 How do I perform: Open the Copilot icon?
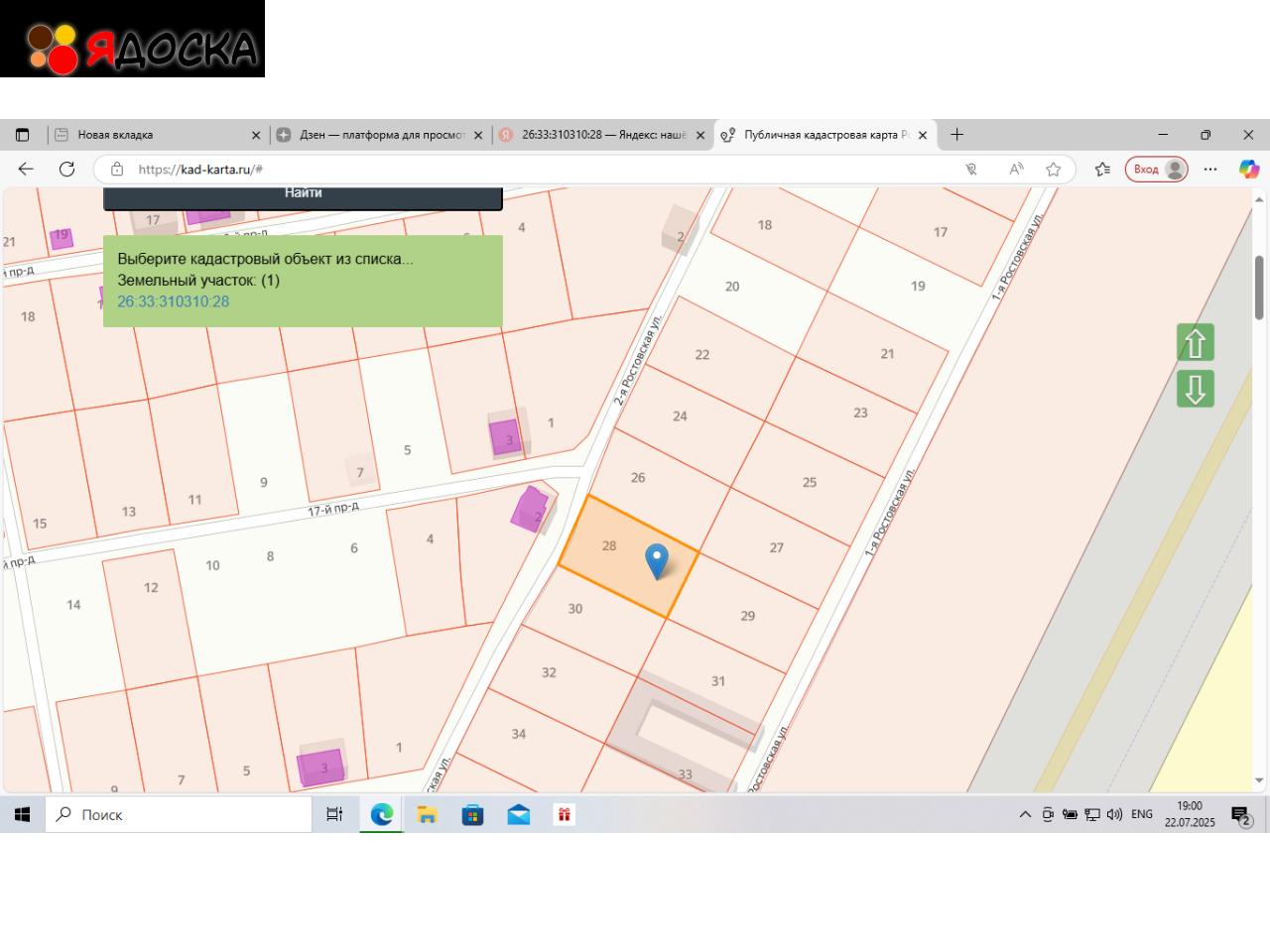point(1249,170)
